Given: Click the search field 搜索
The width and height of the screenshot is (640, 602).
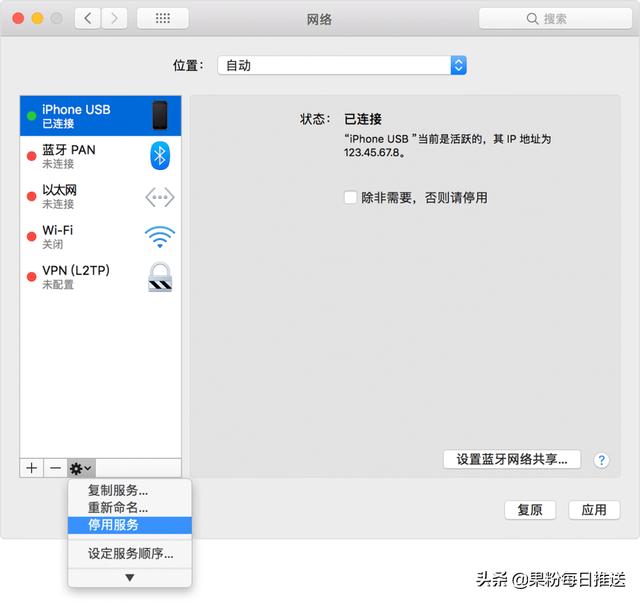Looking at the screenshot, I should [555, 18].
